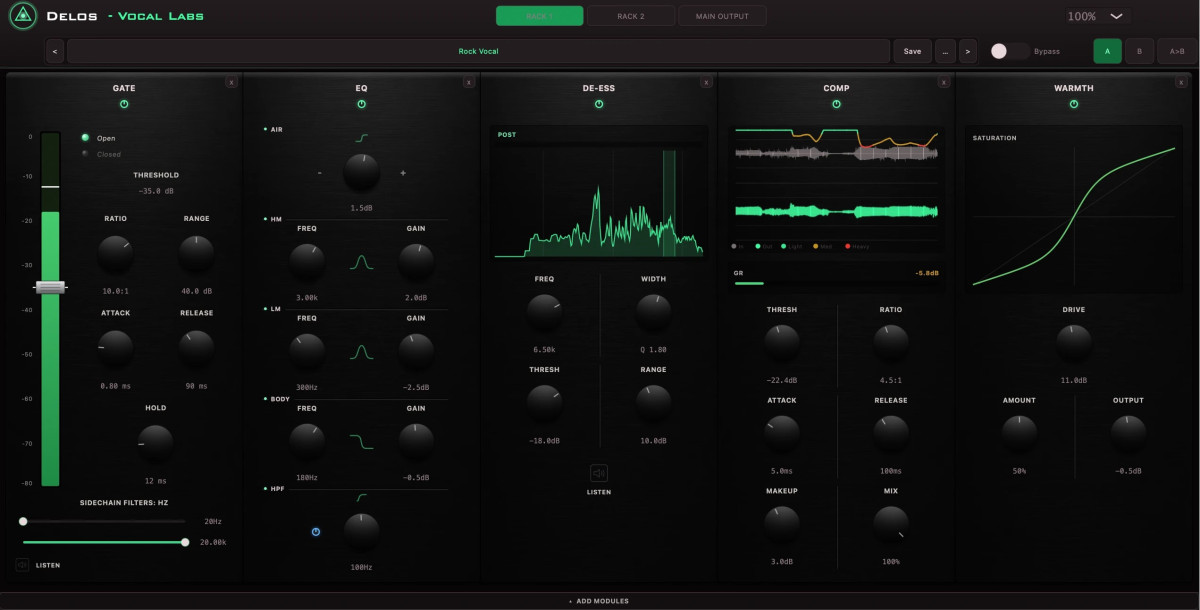Click the EQ AIR gain knob
Image resolution: width=1200 pixels, height=610 pixels.
(x=361, y=172)
